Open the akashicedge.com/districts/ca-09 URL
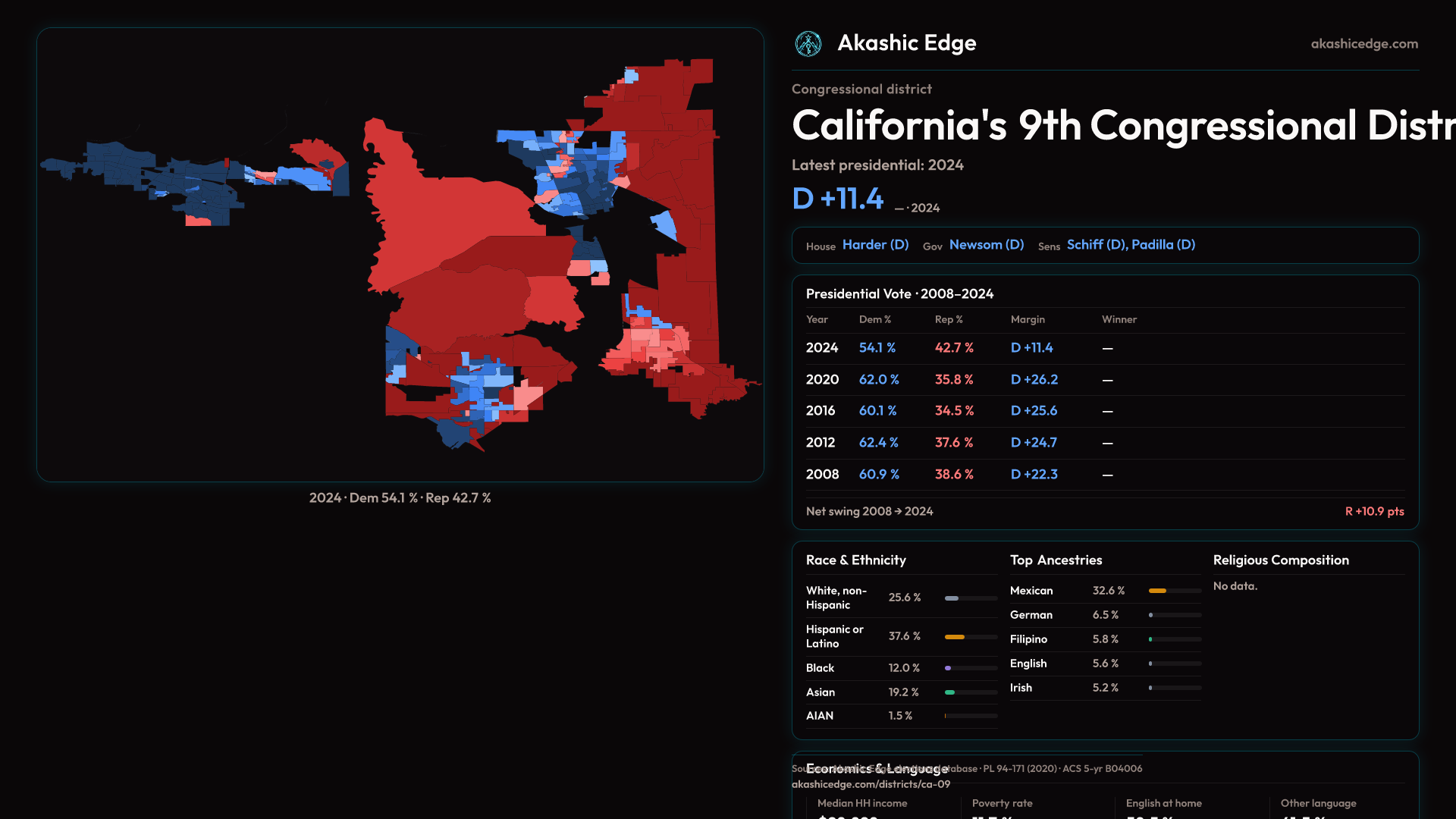 (871, 785)
